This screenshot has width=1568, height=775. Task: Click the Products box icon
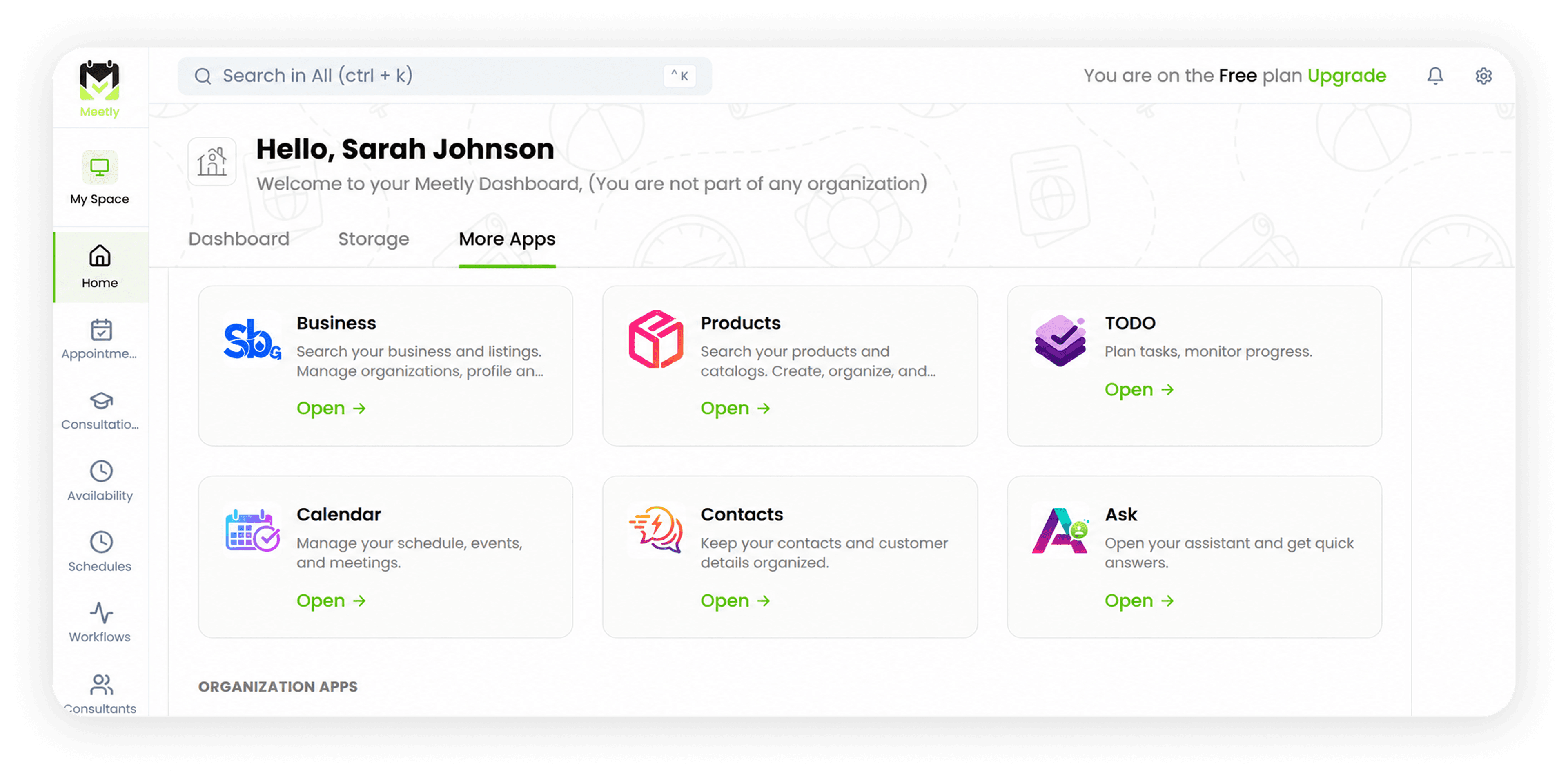pos(655,339)
